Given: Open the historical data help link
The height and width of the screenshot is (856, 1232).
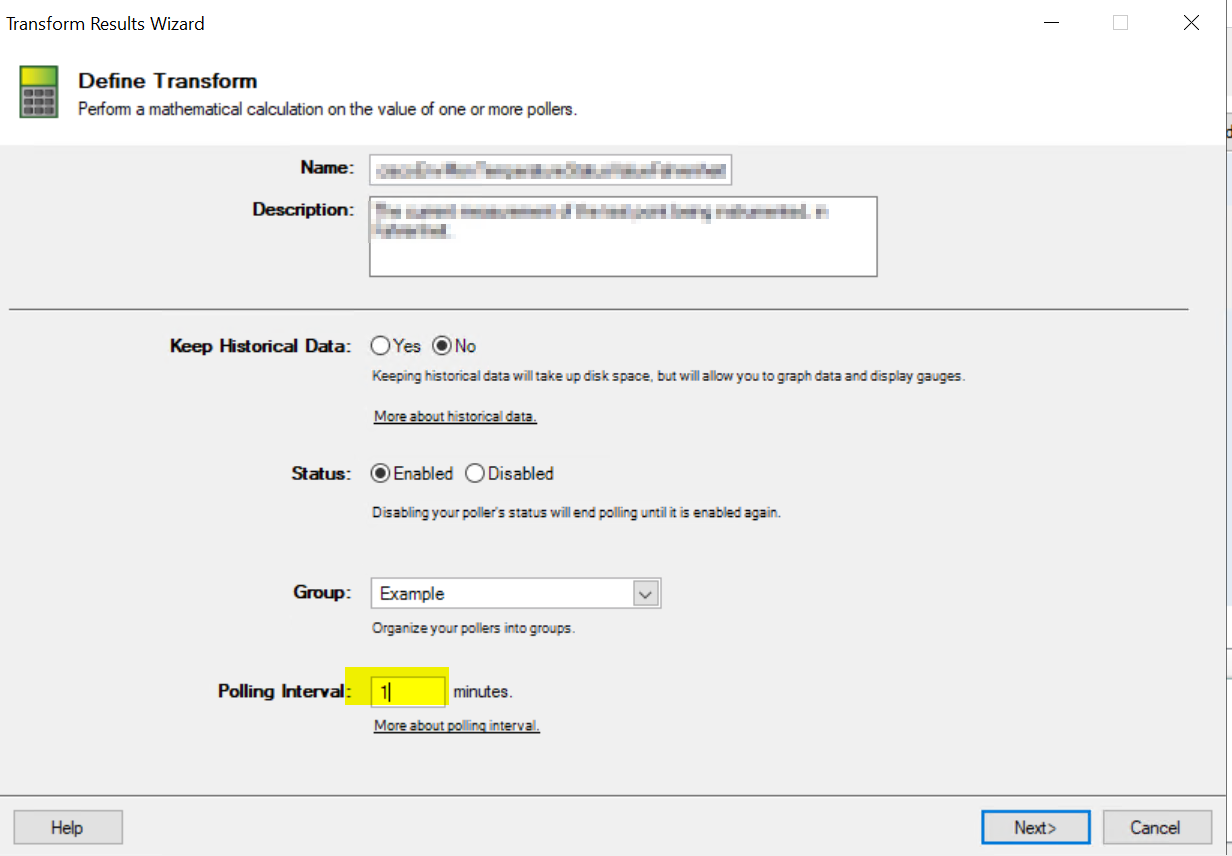Looking at the screenshot, I should pyautogui.click(x=454, y=416).
